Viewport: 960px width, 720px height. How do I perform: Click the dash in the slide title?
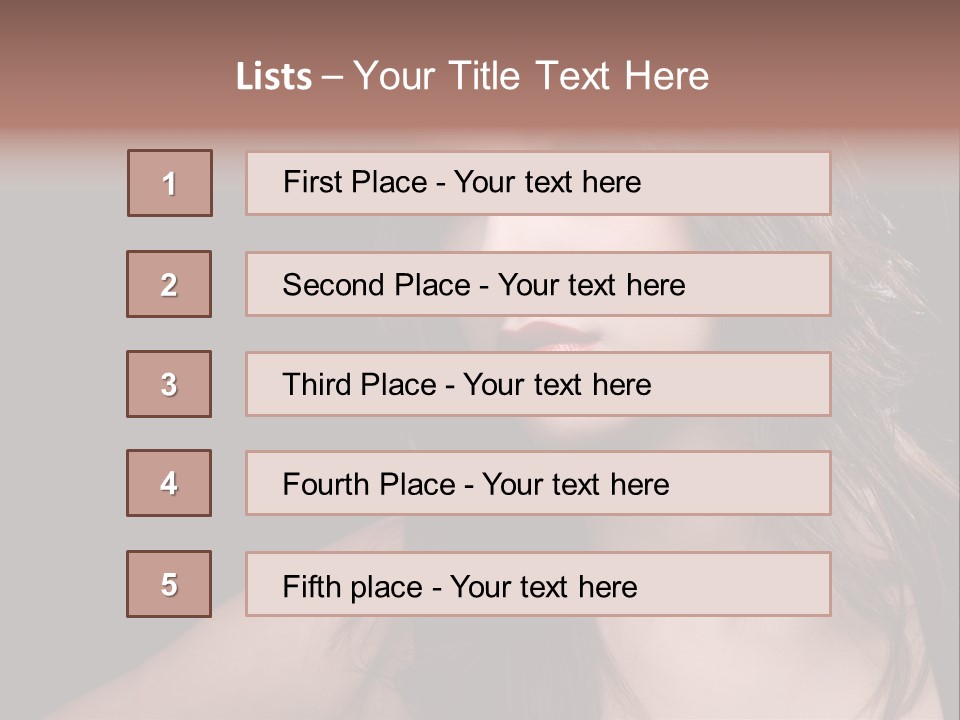(x=333, y=77)
